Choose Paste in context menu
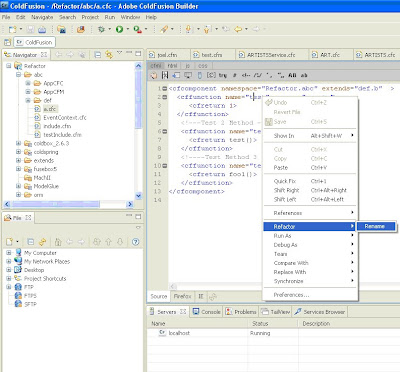This screenshot has height=372, width=400. click(x=310, y=168)
